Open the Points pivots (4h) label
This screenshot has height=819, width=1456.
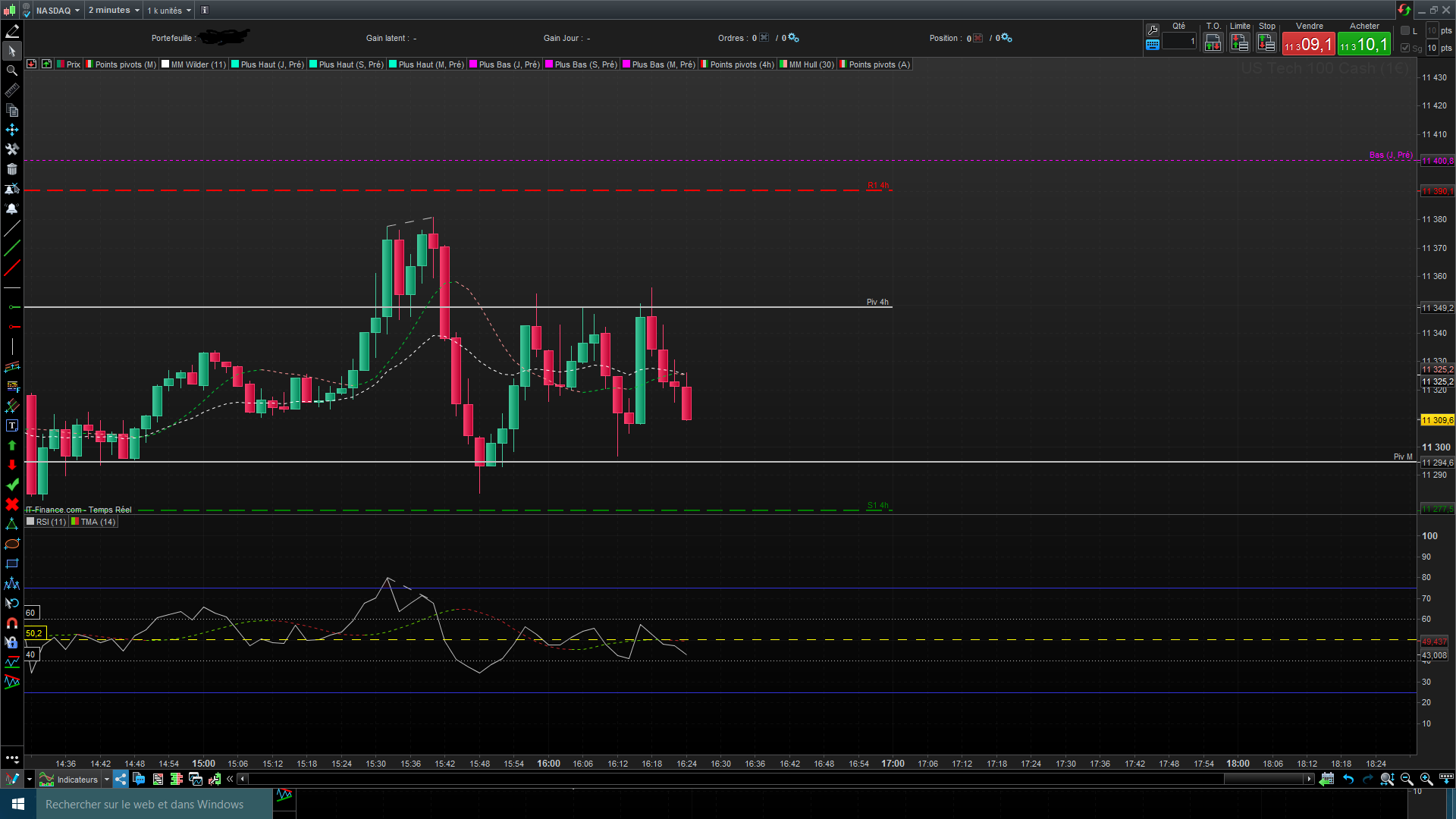click(741, 64)
